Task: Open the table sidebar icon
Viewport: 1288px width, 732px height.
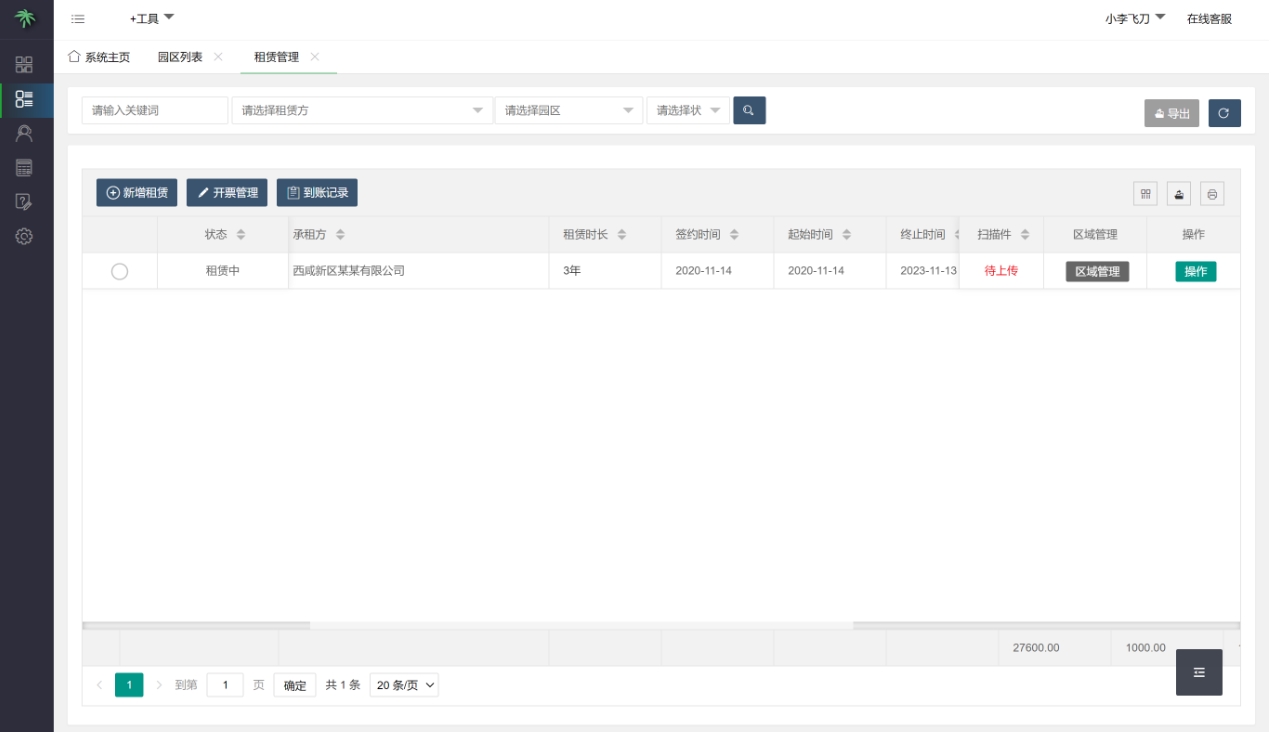Action: (x=24, y=167)
